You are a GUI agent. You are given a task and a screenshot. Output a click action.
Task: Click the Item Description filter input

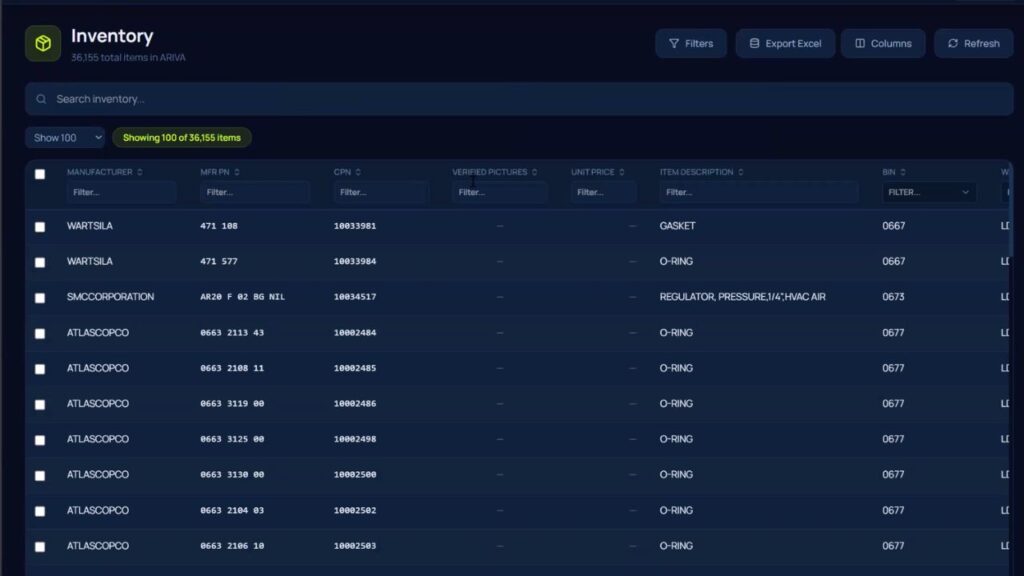(759, 192)
